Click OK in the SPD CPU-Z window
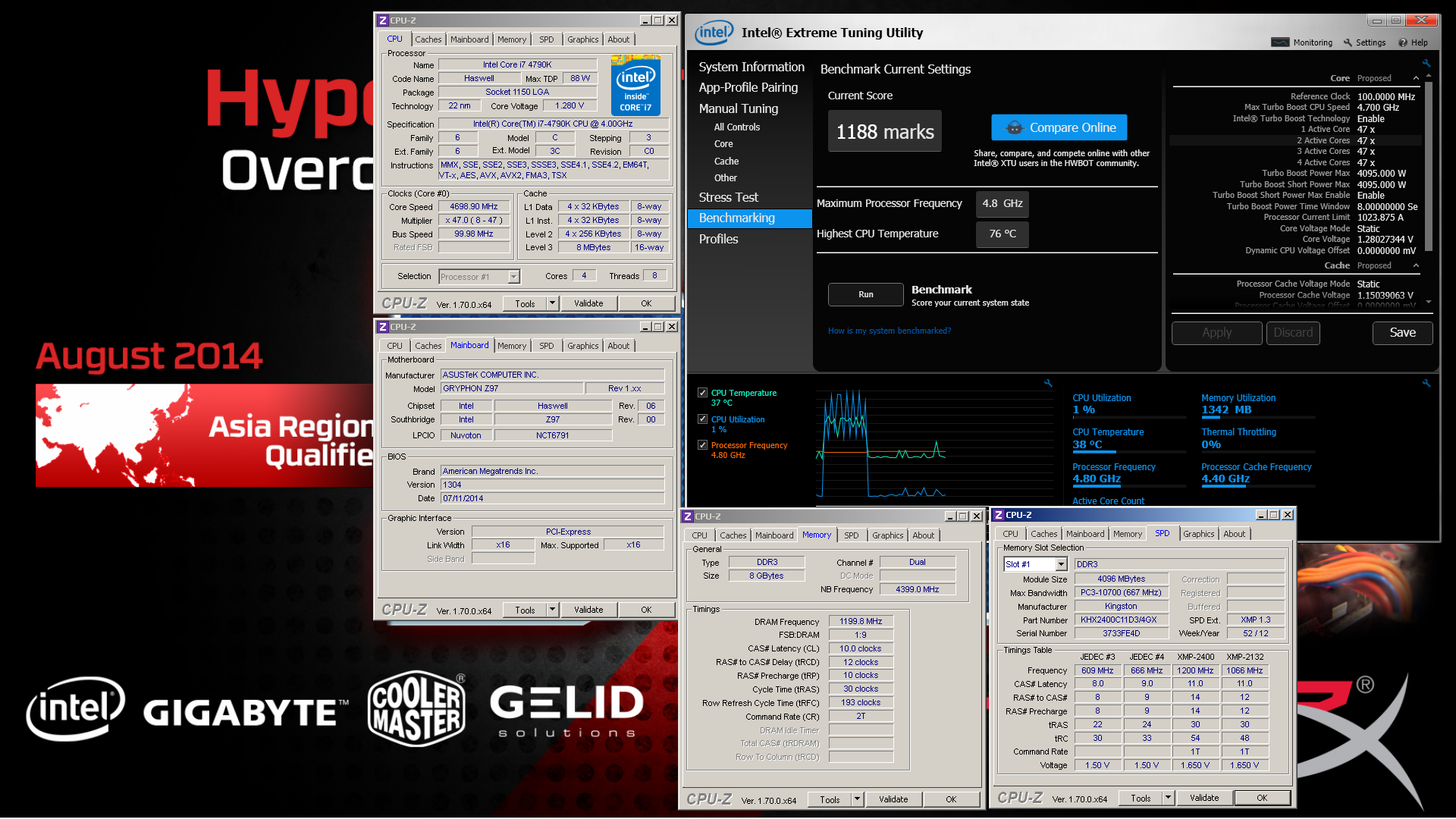Viewport: 1456px width, 819px height. click(1261, 798)
